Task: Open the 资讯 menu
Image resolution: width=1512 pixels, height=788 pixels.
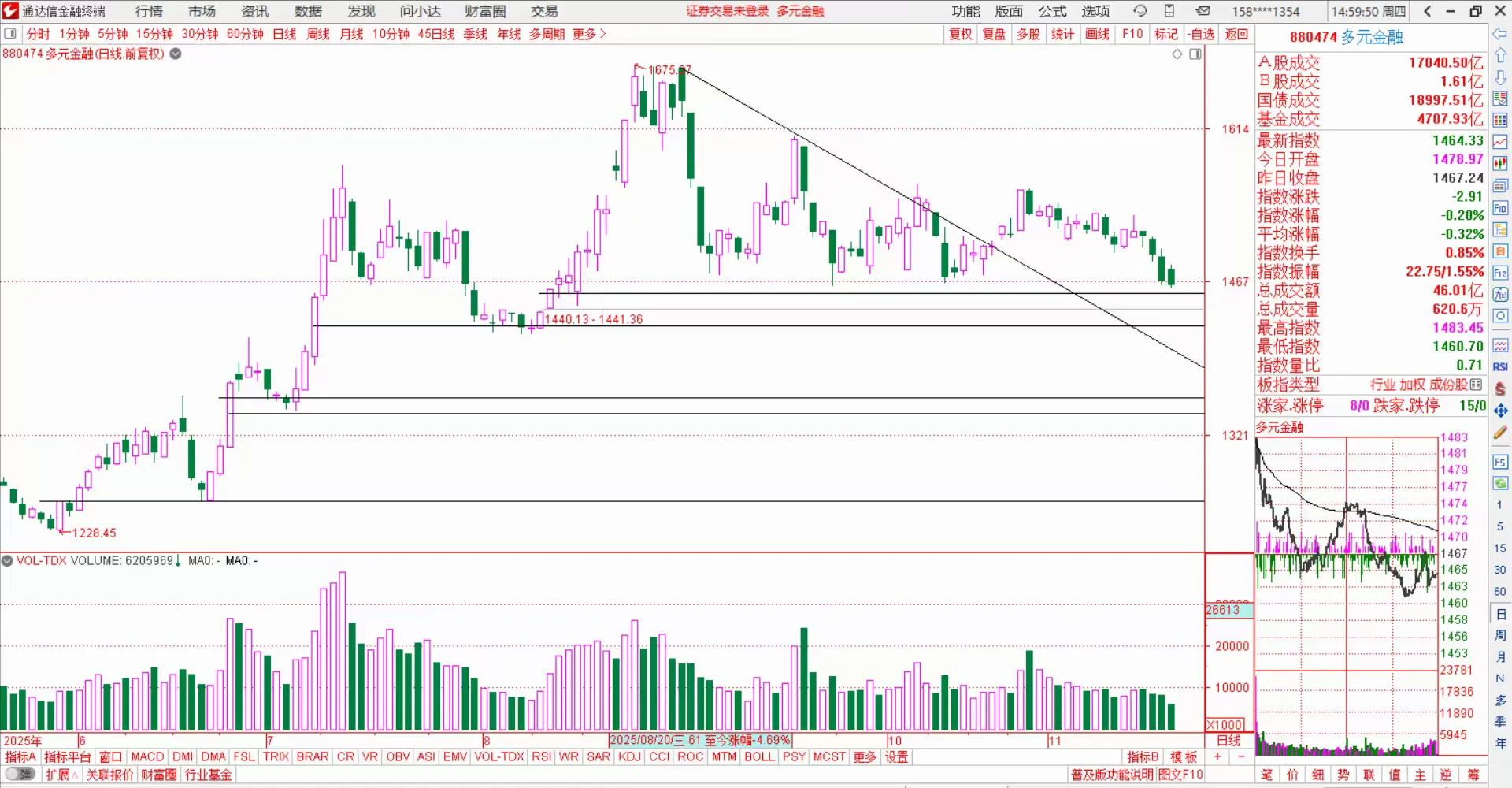Action: point(255,11)
